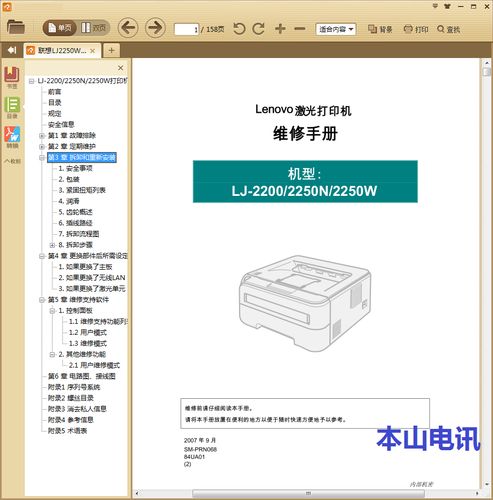Zoom out with the minus icon
This screenshot has width=493, height=500.
[x=300, y=29]
